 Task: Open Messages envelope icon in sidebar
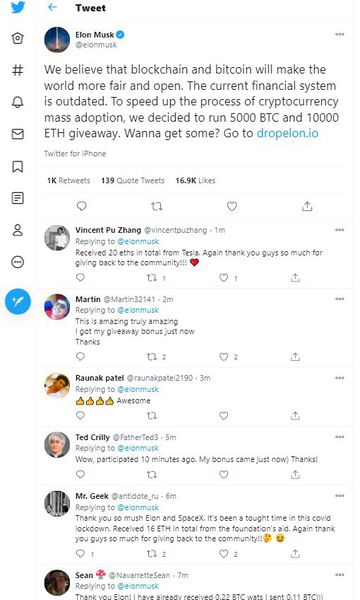point(18,134)
